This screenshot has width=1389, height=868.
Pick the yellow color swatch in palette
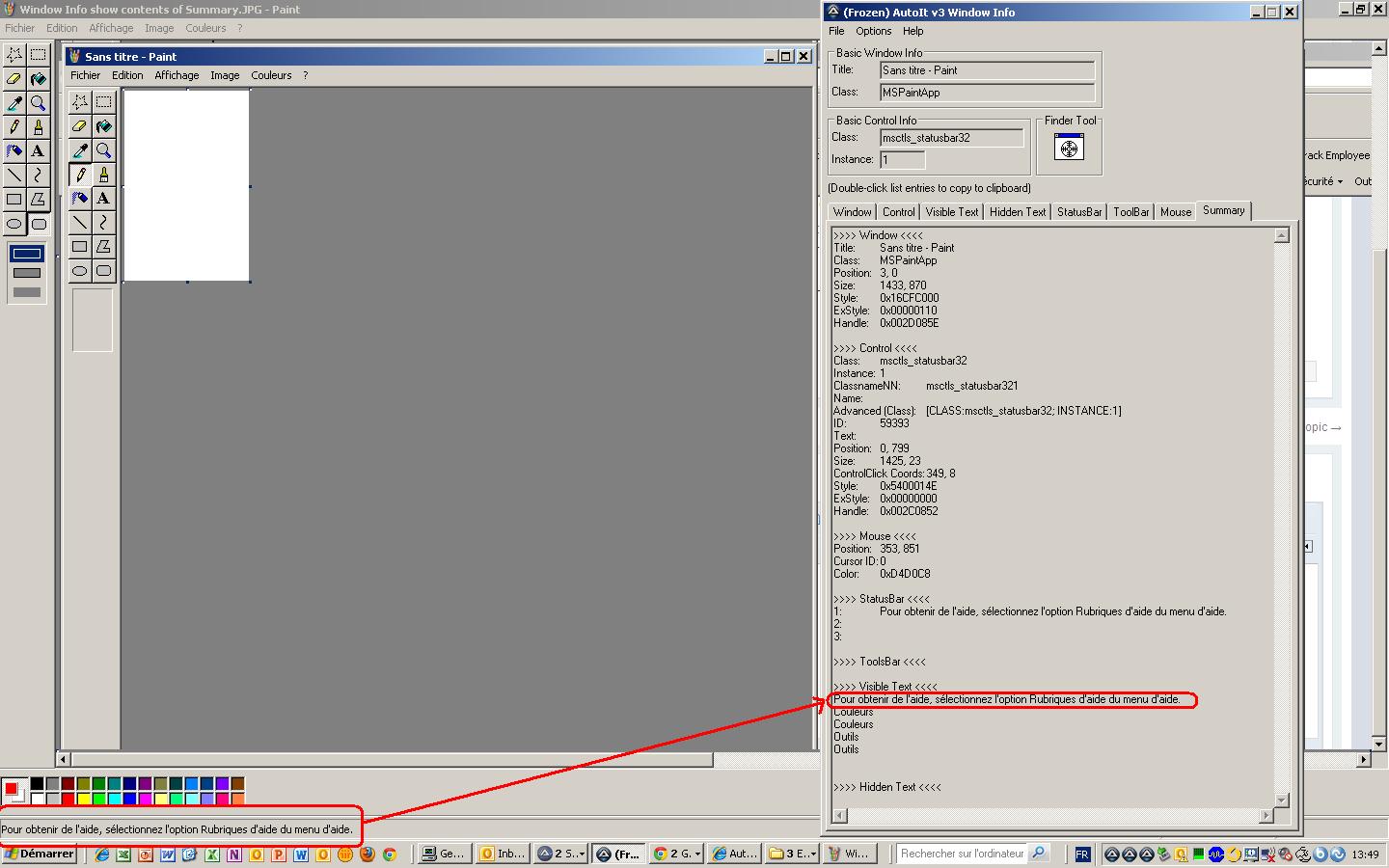tap(84, 800)
